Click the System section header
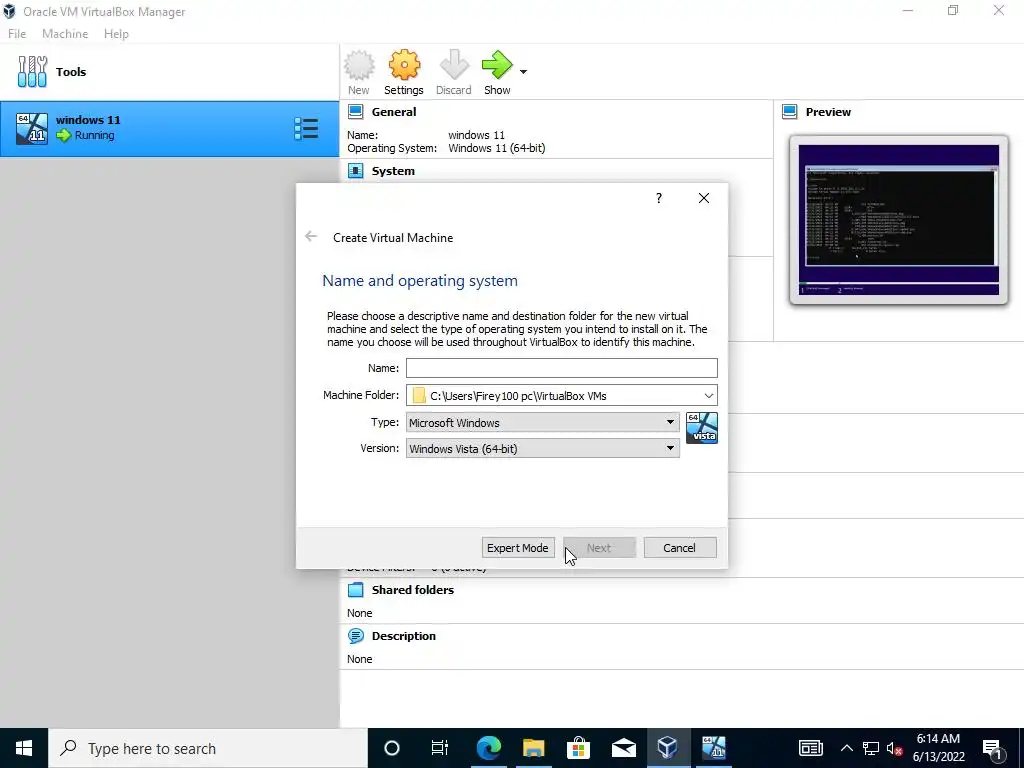The width and height of the screenshot is (1024, 768). tap(393, 171)
